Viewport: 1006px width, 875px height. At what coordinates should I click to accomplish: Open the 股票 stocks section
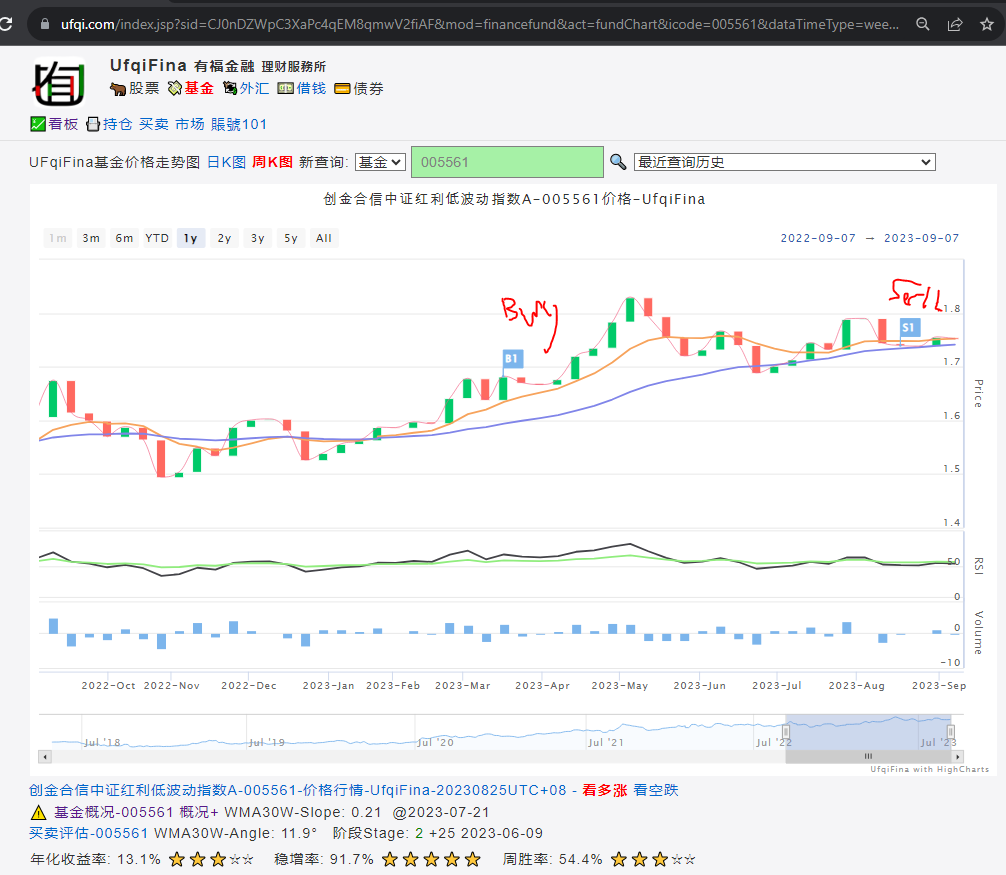(135, 88)
